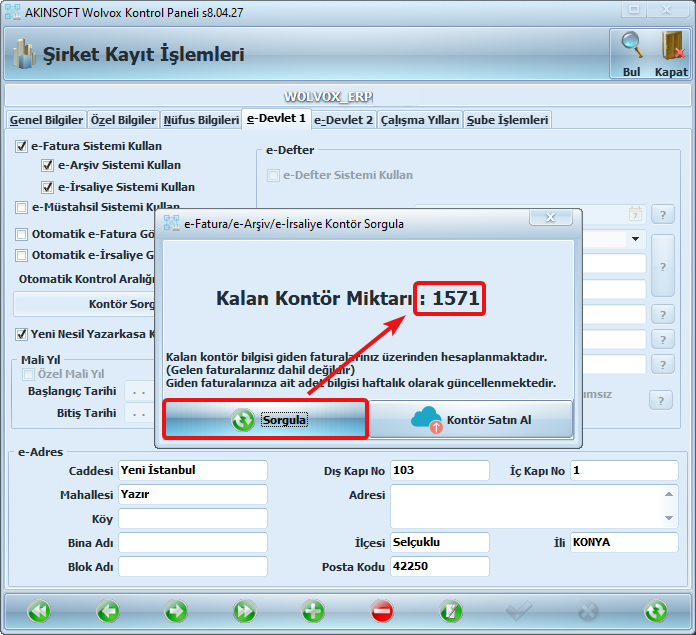Go to next record with right arrow
The image size is (696, 635).
(x=176, y=610)
